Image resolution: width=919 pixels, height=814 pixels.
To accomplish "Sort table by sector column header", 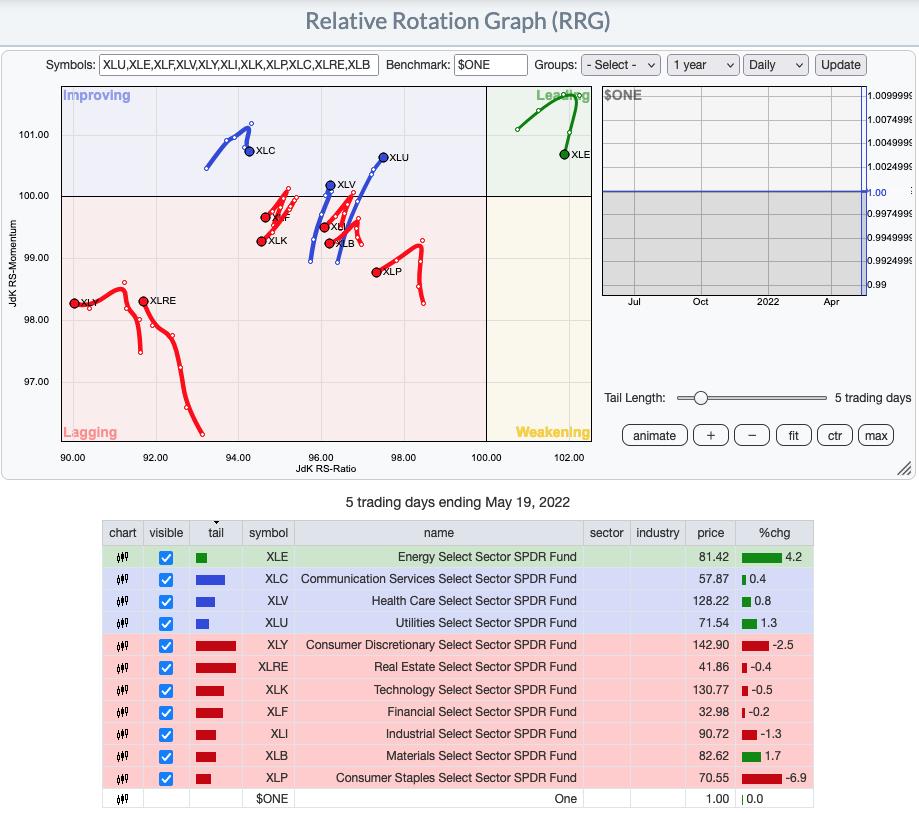I will 606,533.
